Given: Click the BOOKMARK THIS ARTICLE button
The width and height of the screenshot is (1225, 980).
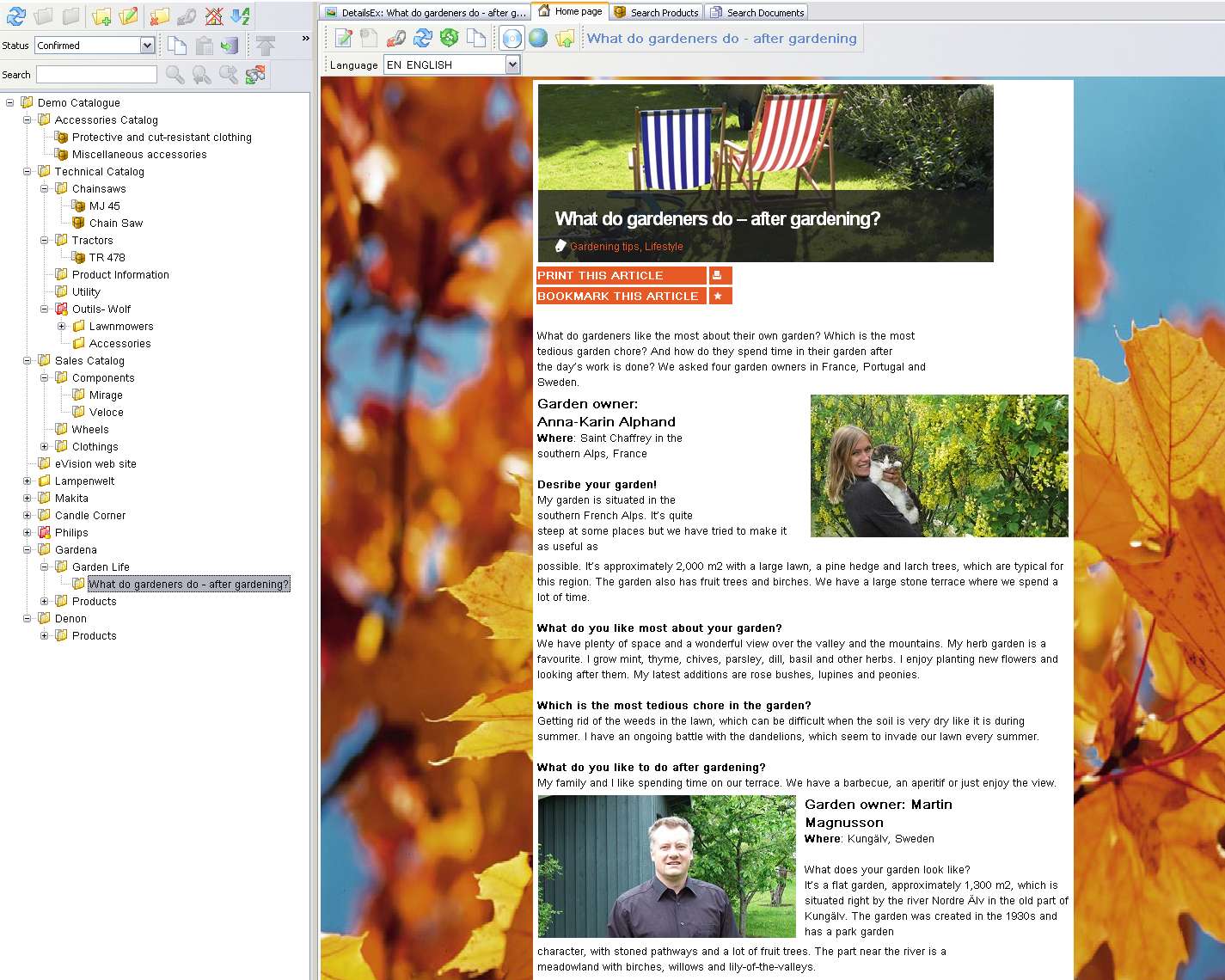Looking at the screenshot, I should [621, 296].
